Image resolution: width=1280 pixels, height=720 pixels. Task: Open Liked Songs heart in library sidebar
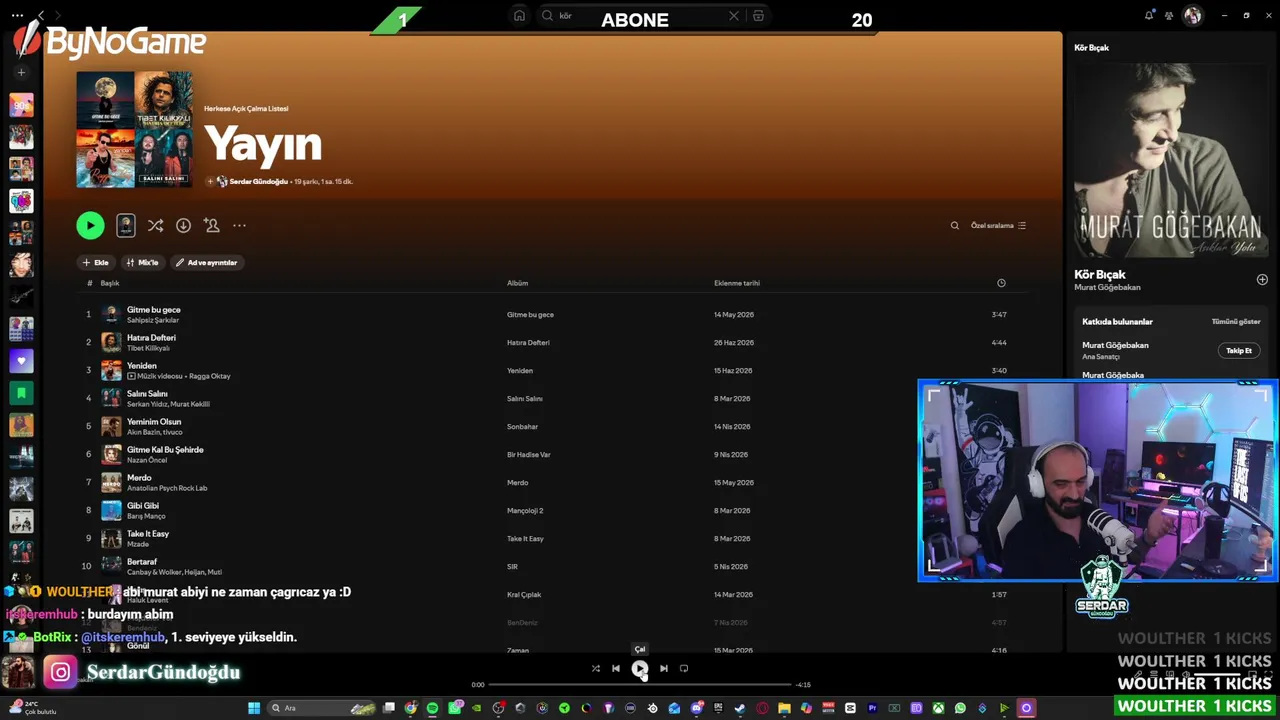(x=21, y=361)
